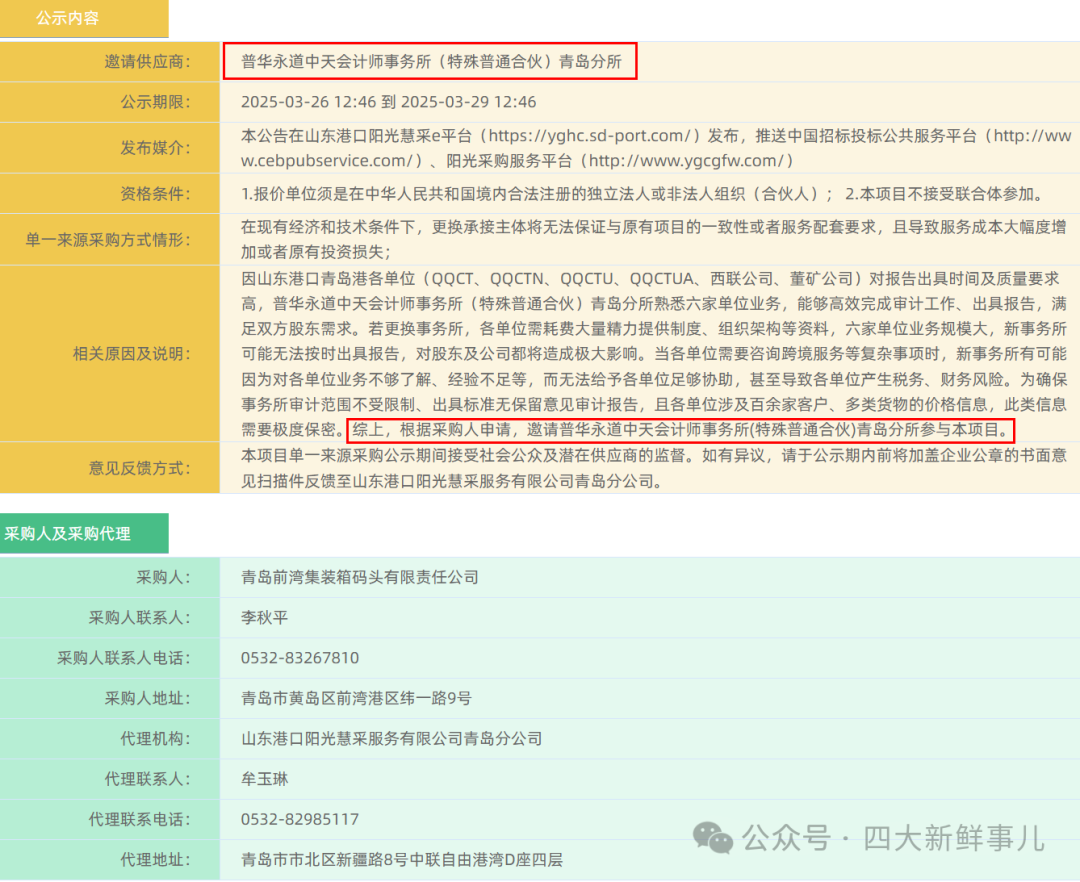Select phone number 0532-82985117

[300, 820]
